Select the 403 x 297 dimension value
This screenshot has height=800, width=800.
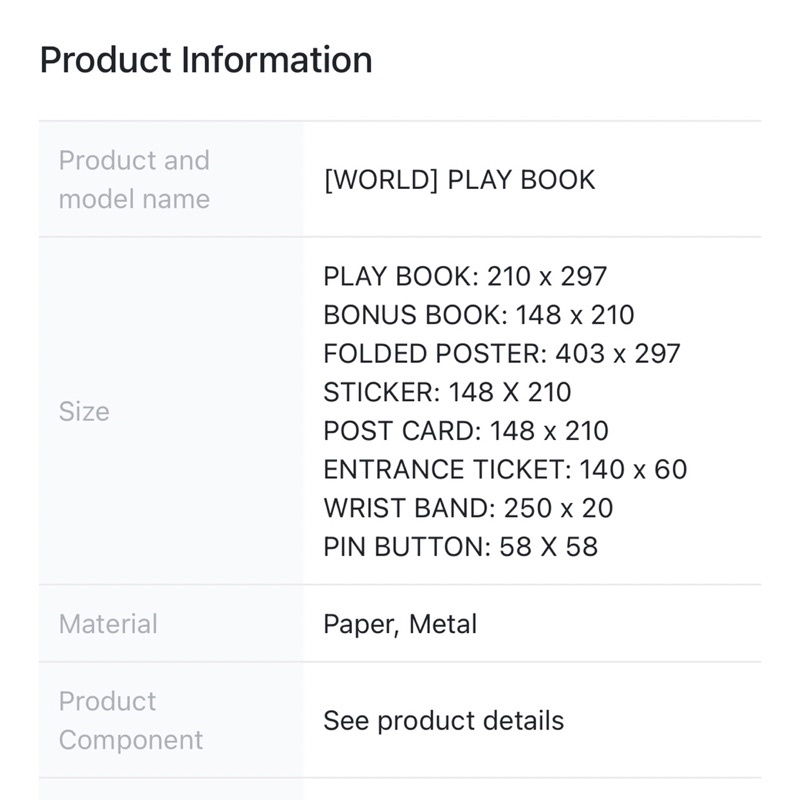click(x=618, y=354)
